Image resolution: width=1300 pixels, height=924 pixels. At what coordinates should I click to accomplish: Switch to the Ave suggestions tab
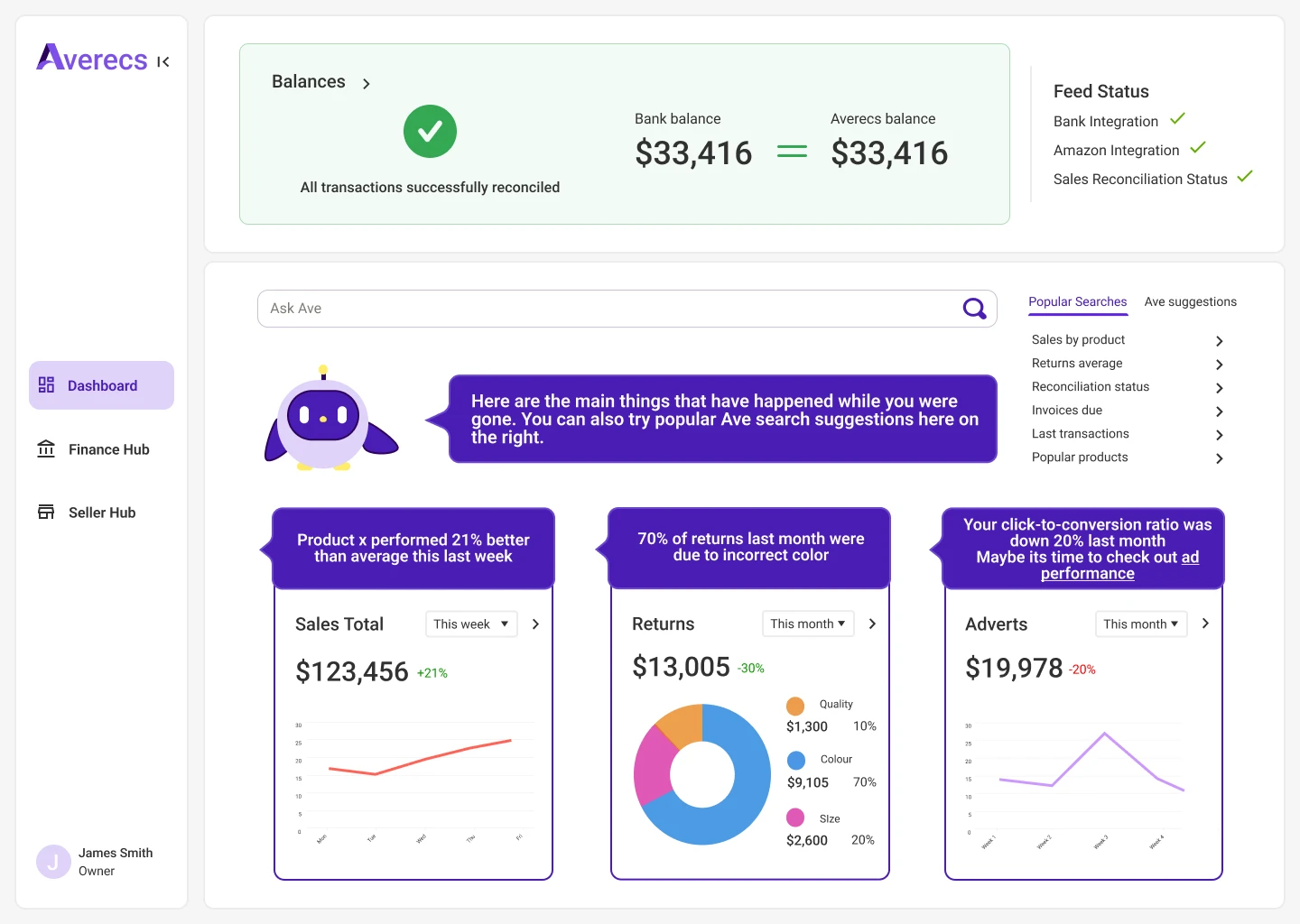[x=1190, y=302]
